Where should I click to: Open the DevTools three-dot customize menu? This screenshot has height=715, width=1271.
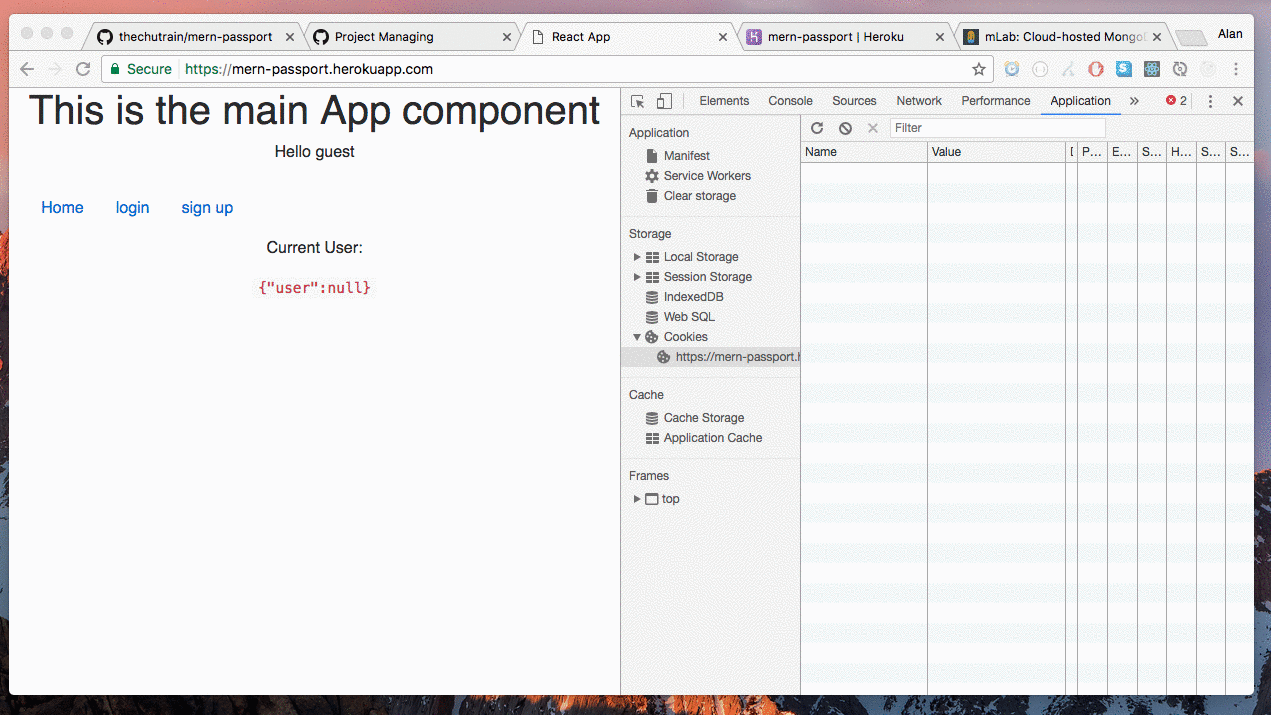1210,101
